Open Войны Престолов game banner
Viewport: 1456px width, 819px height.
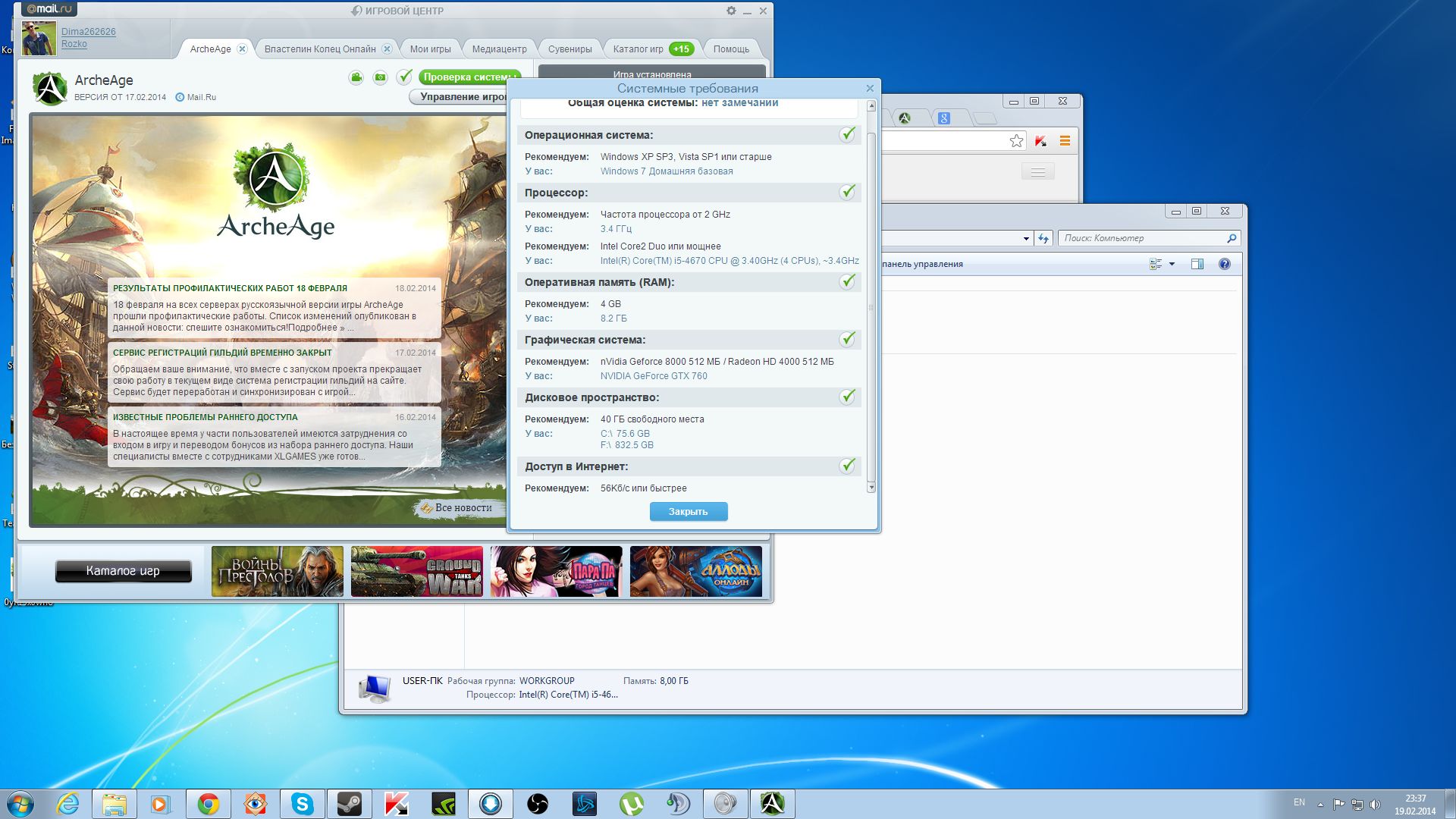(278, 571)
